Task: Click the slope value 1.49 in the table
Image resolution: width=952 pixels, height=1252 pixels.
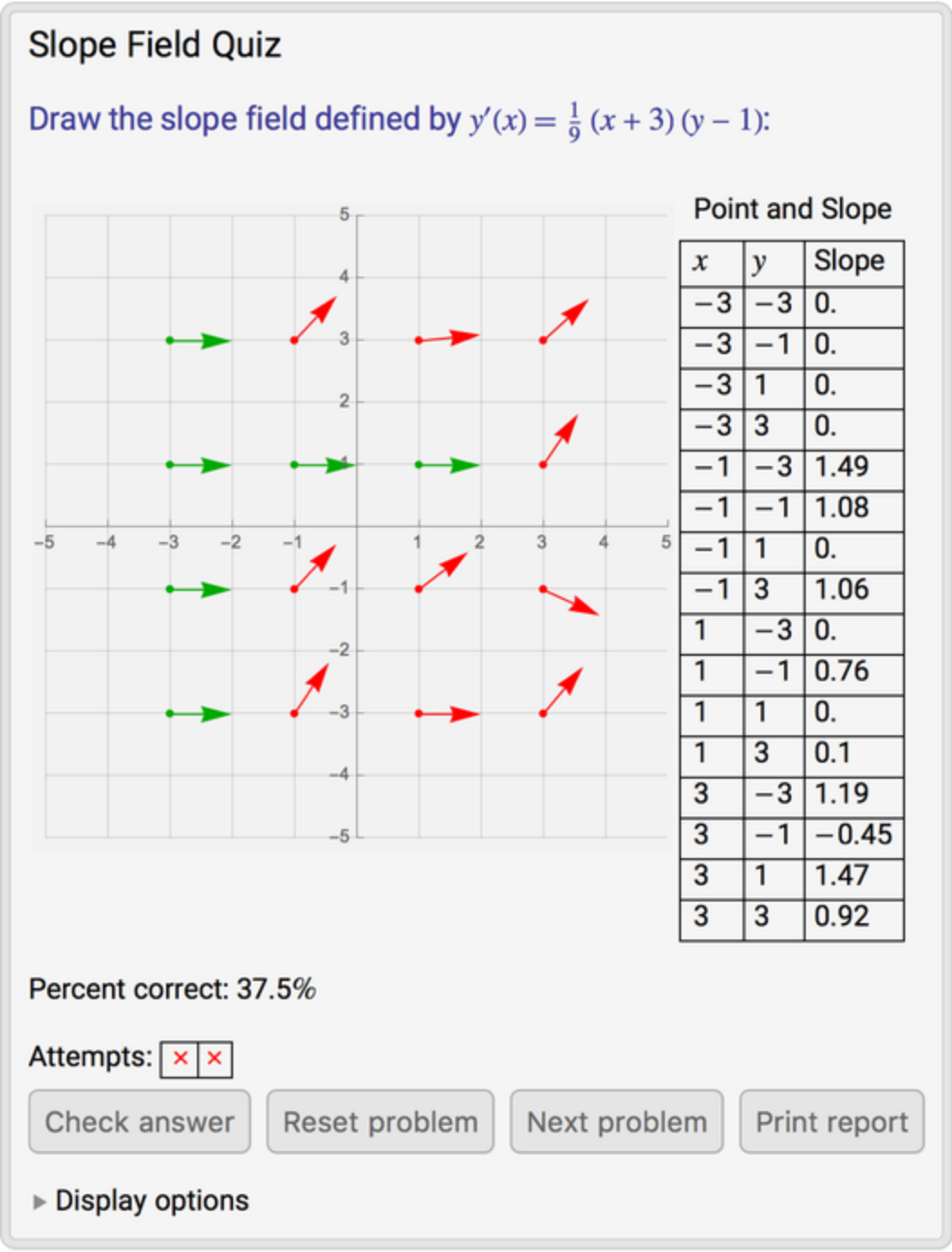Action: point(841,466)
